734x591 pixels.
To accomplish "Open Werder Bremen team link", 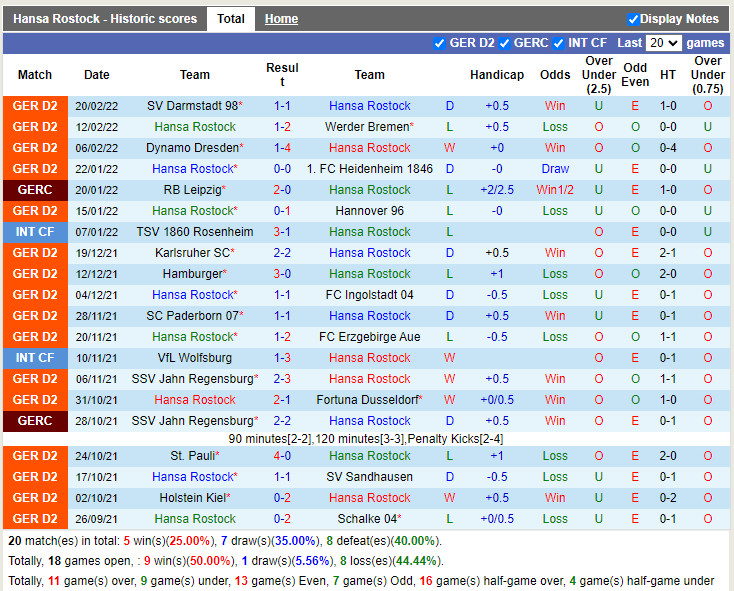I will [367, 127].
